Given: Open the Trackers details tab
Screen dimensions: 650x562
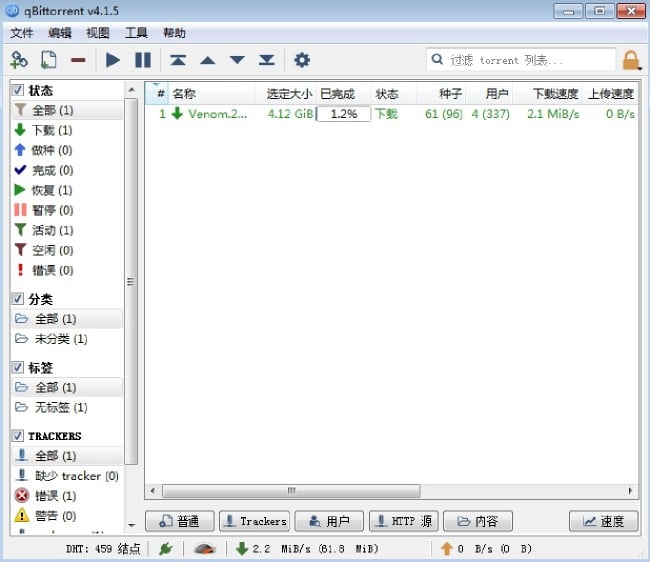Looking at the screenshot, I should pos(255,521).
